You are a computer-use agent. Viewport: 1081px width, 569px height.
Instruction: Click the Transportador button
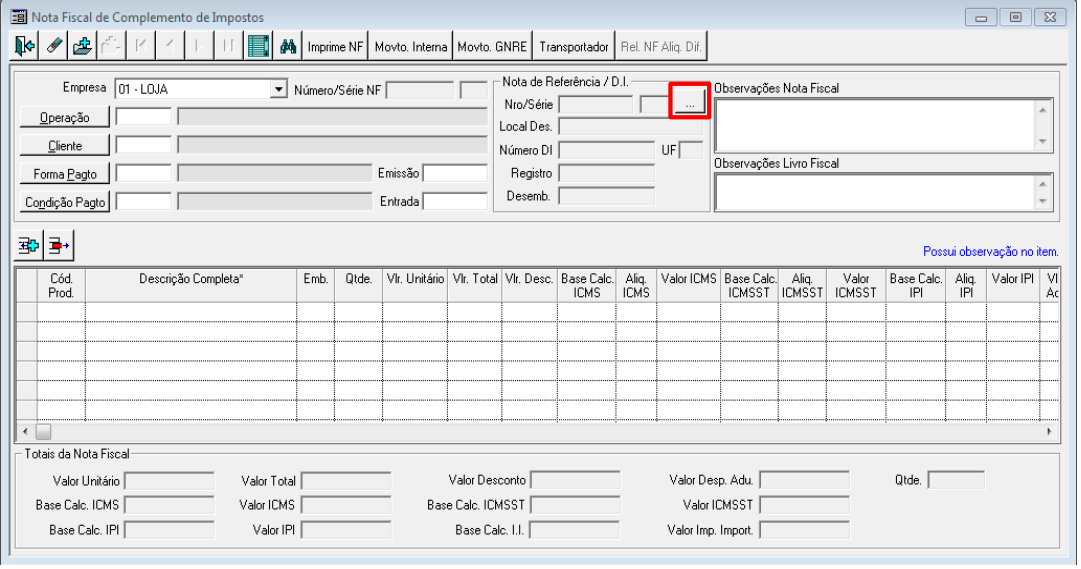tap(574, 46)
